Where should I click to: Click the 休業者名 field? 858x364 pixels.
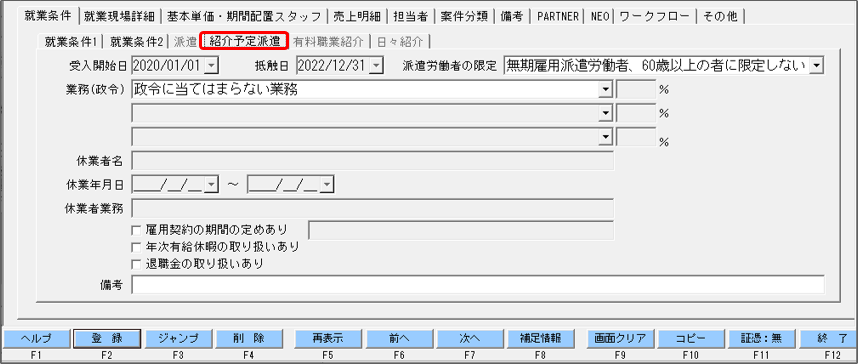(x=373, y=161)
